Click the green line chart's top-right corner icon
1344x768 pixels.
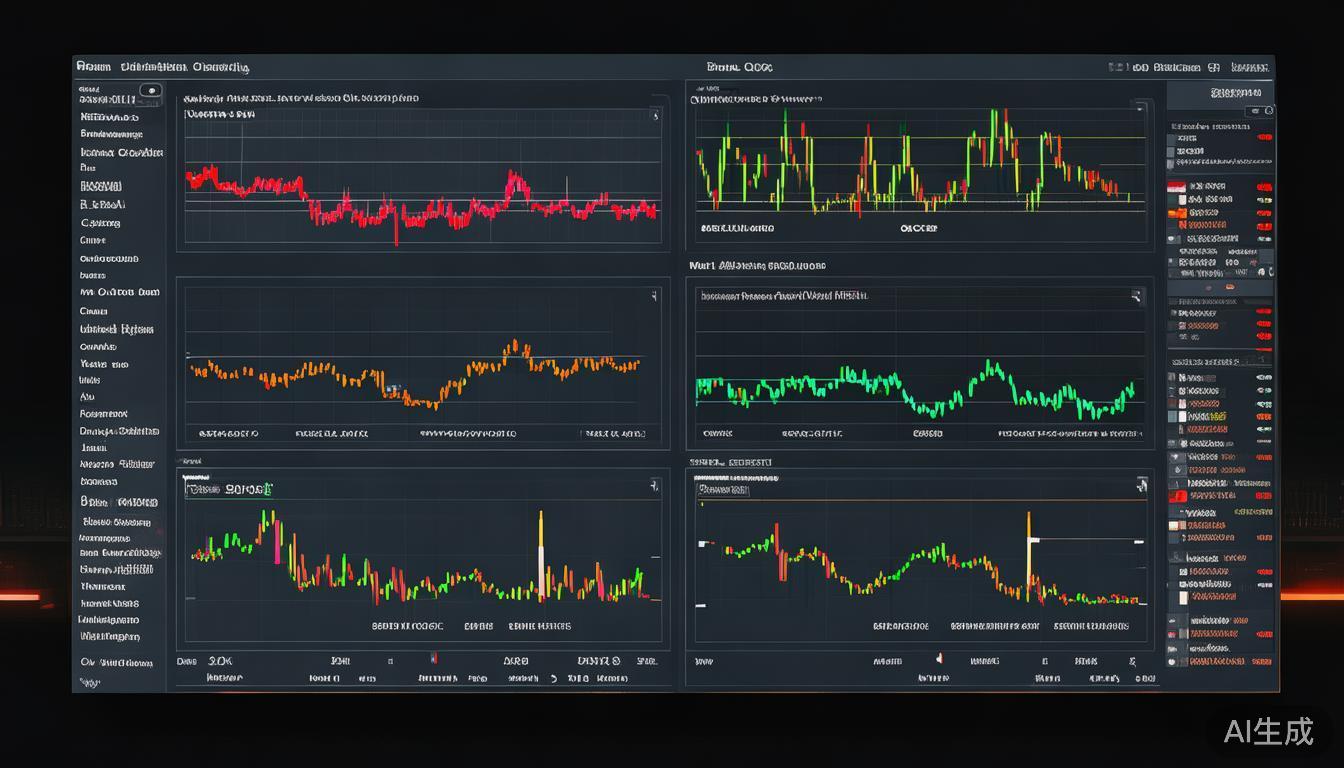[1136, 296]
